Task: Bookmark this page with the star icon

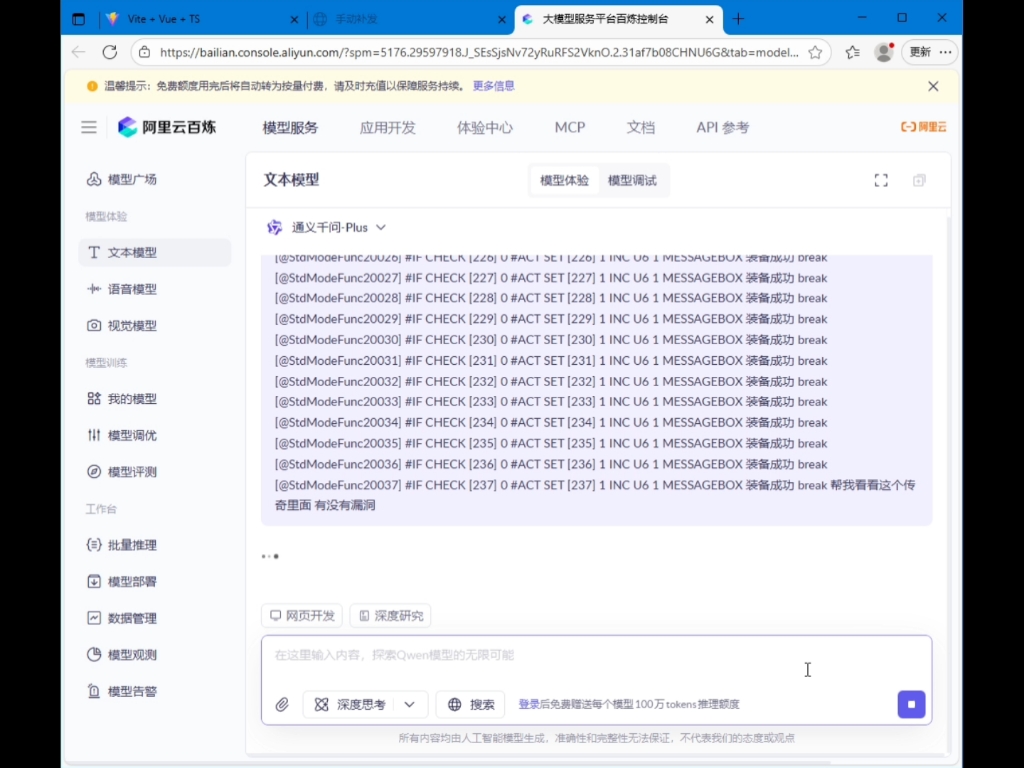Action: pyautogui.click(x=815, y=52)
